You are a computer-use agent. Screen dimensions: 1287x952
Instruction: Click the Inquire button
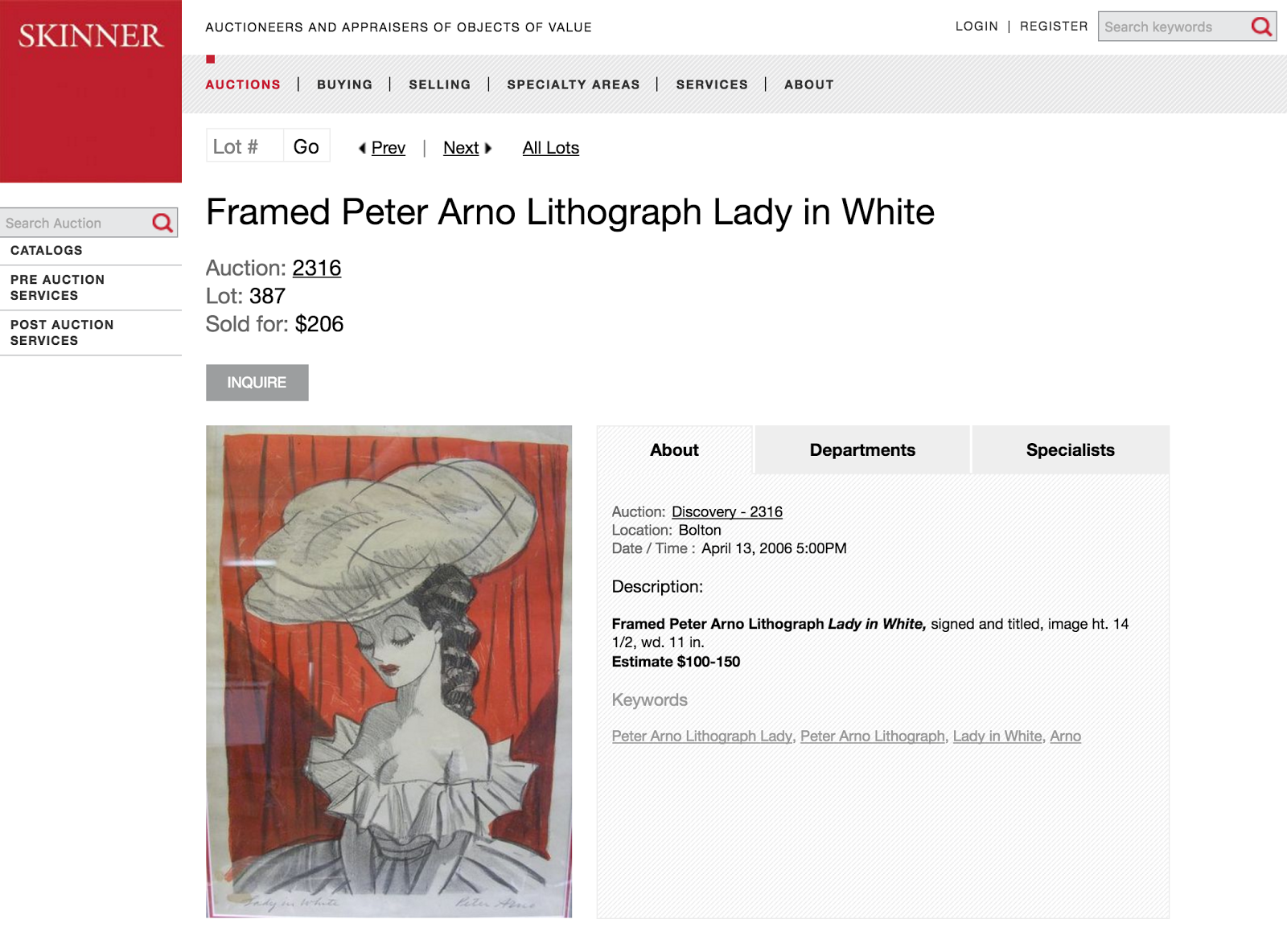point(257,383)
